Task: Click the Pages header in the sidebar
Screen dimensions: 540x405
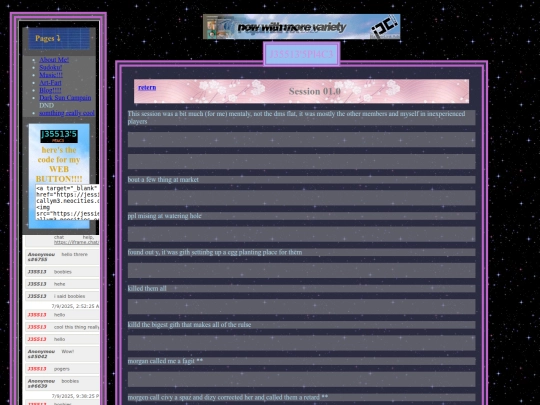Action: tap(59, 39)
